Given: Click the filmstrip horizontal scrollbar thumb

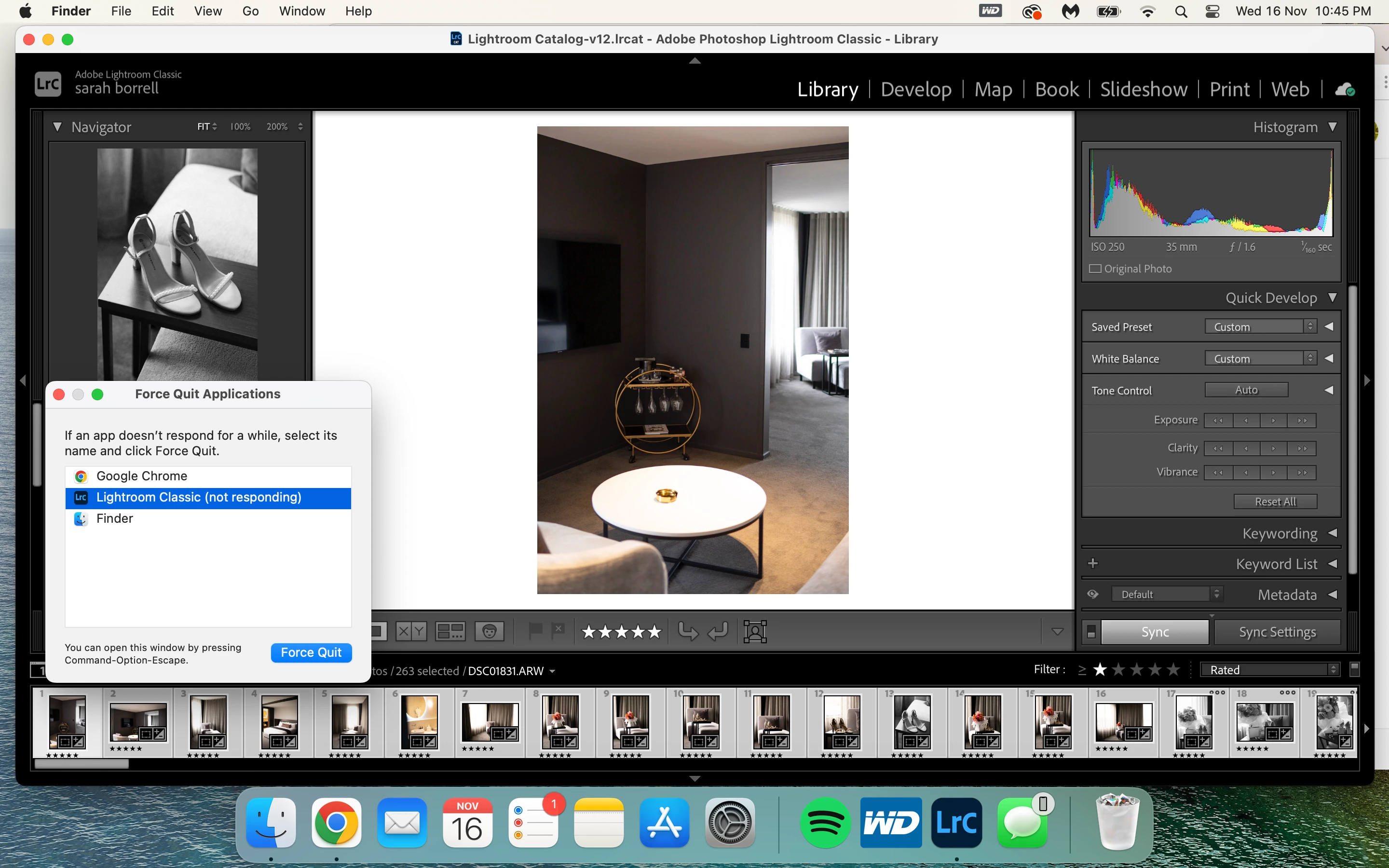Looking at the screenshot, I should pos(82,764).
